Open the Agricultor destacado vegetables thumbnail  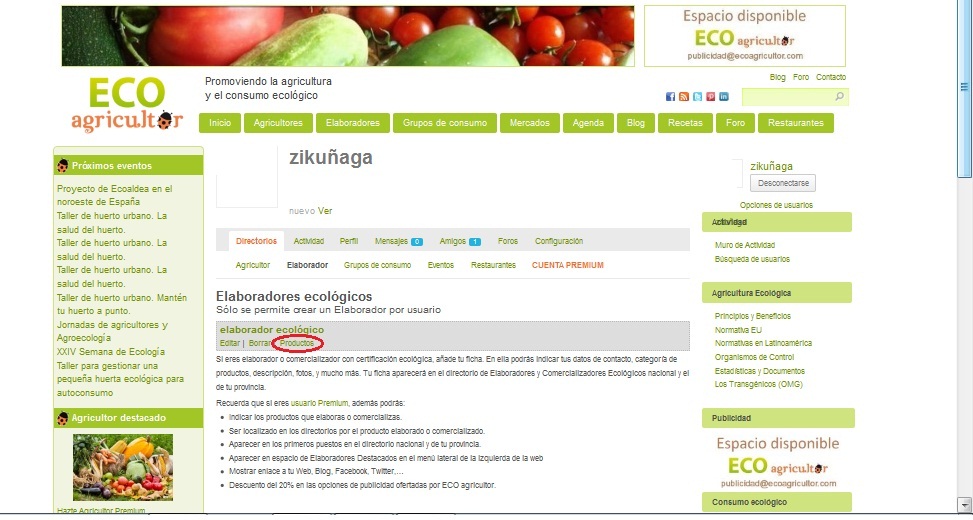(123, 467)
